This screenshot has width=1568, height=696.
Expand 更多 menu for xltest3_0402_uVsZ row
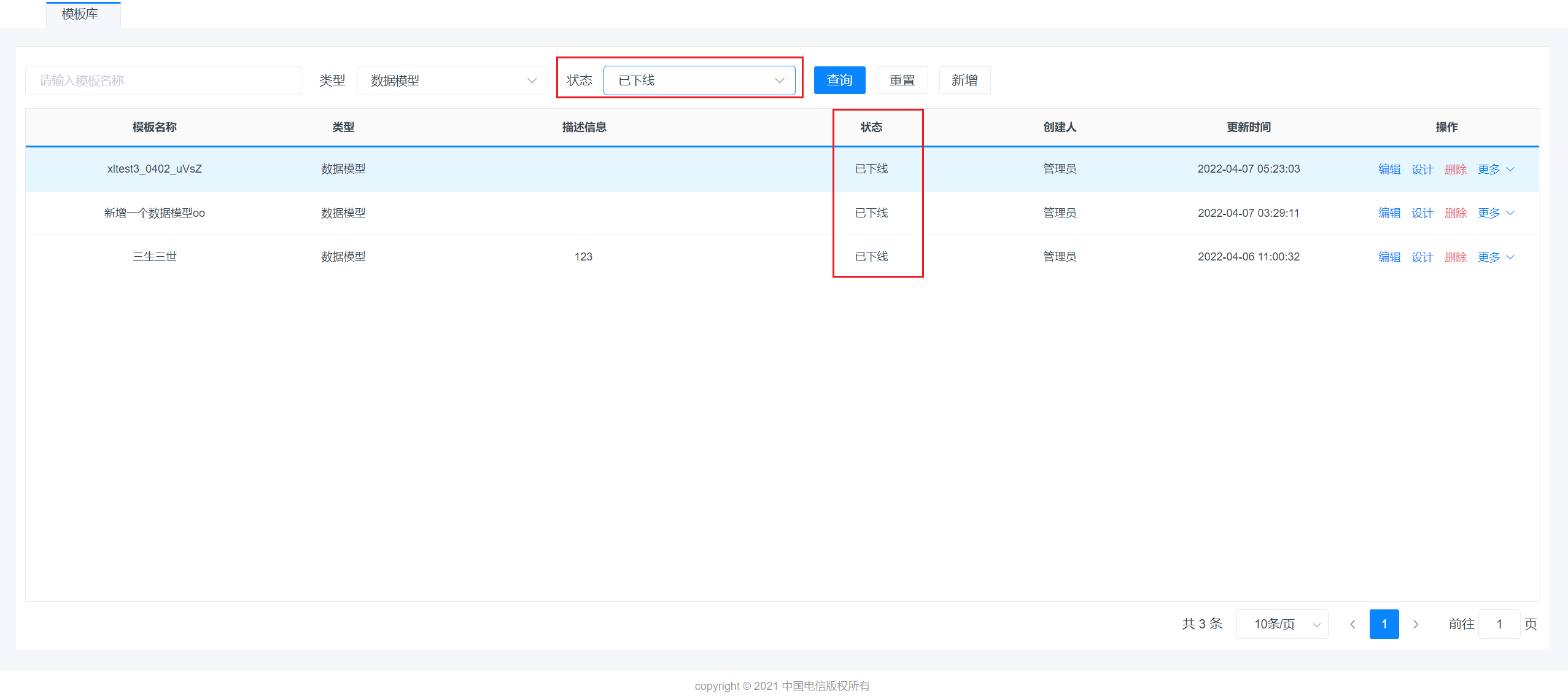click(x=1496, y=170)
